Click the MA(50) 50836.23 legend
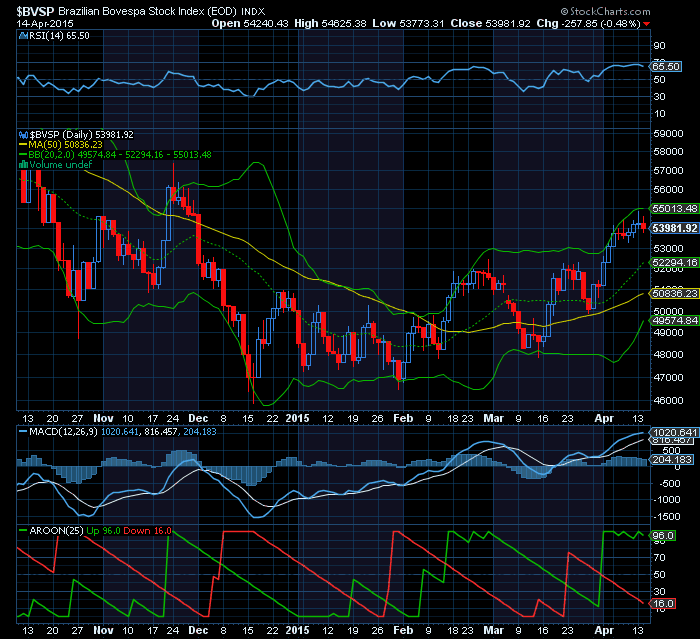Screen dimensions: 700x639 click(65, 145)
